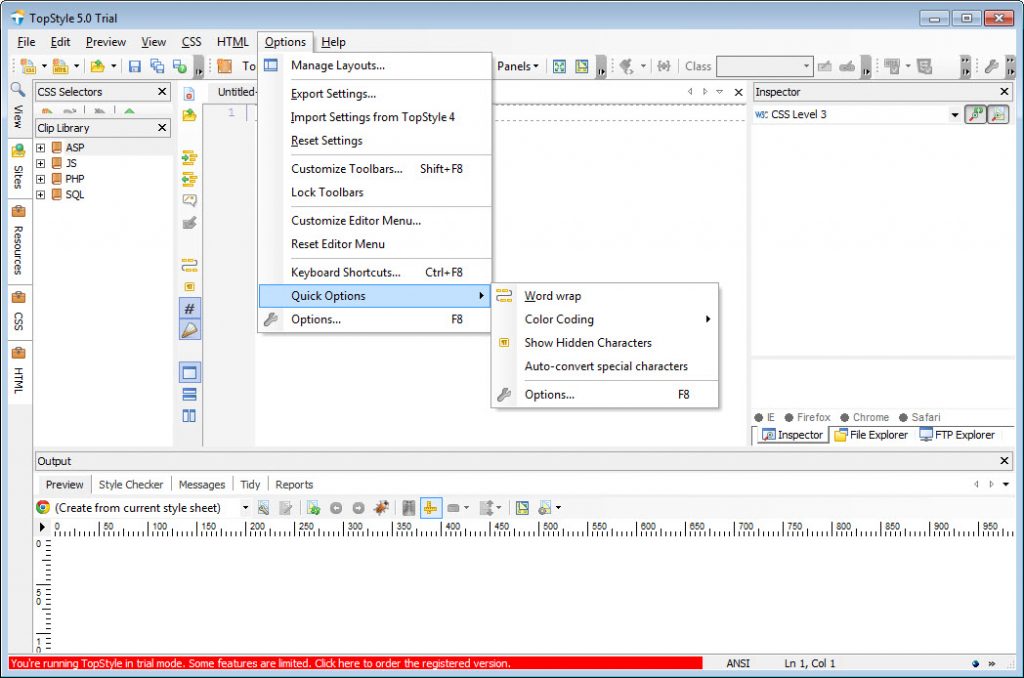
Task: Click the New HTML file toolbar icon
Action: click(60, 66)
